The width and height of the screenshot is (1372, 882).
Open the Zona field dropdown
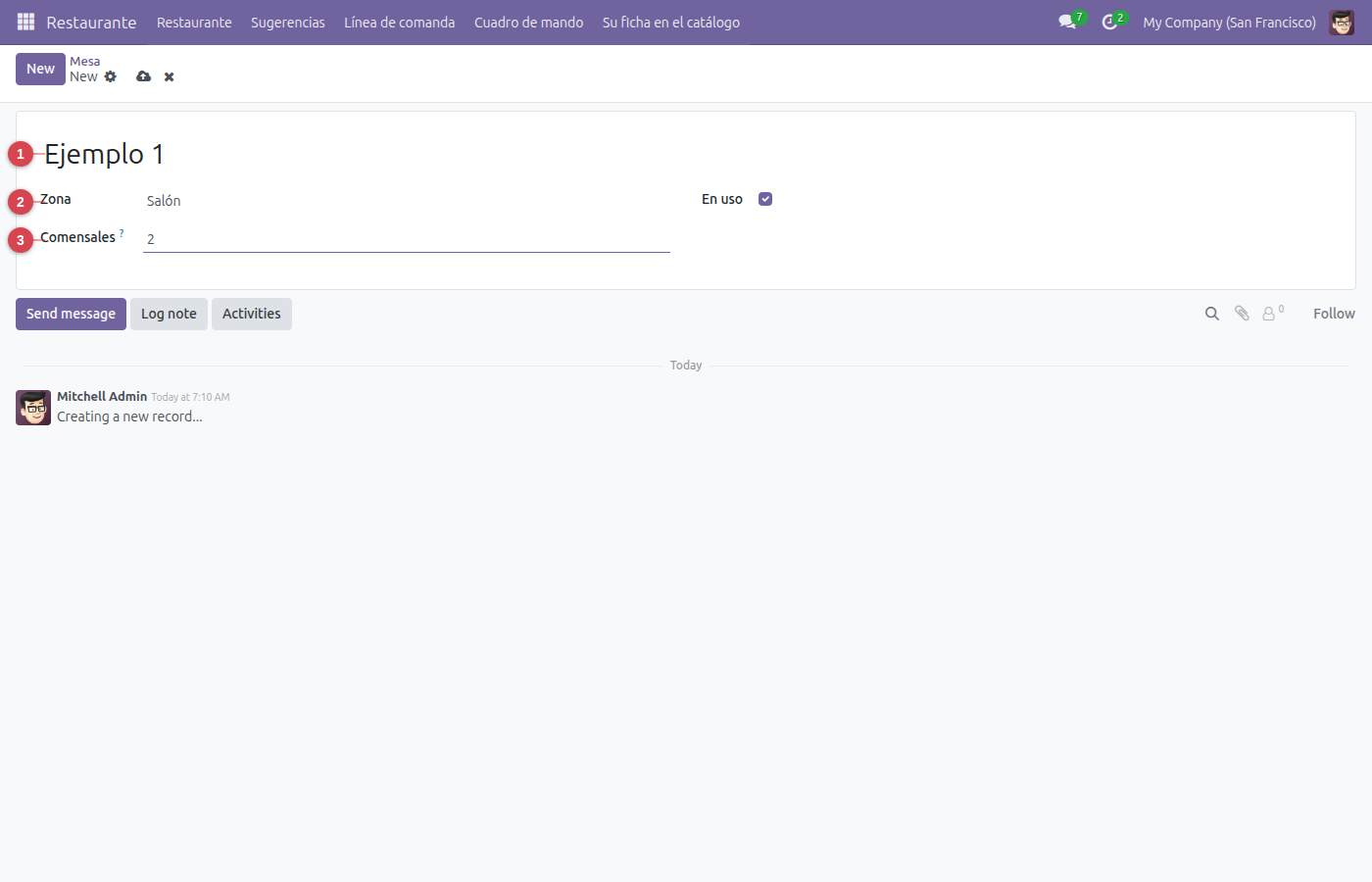(407, 201)
